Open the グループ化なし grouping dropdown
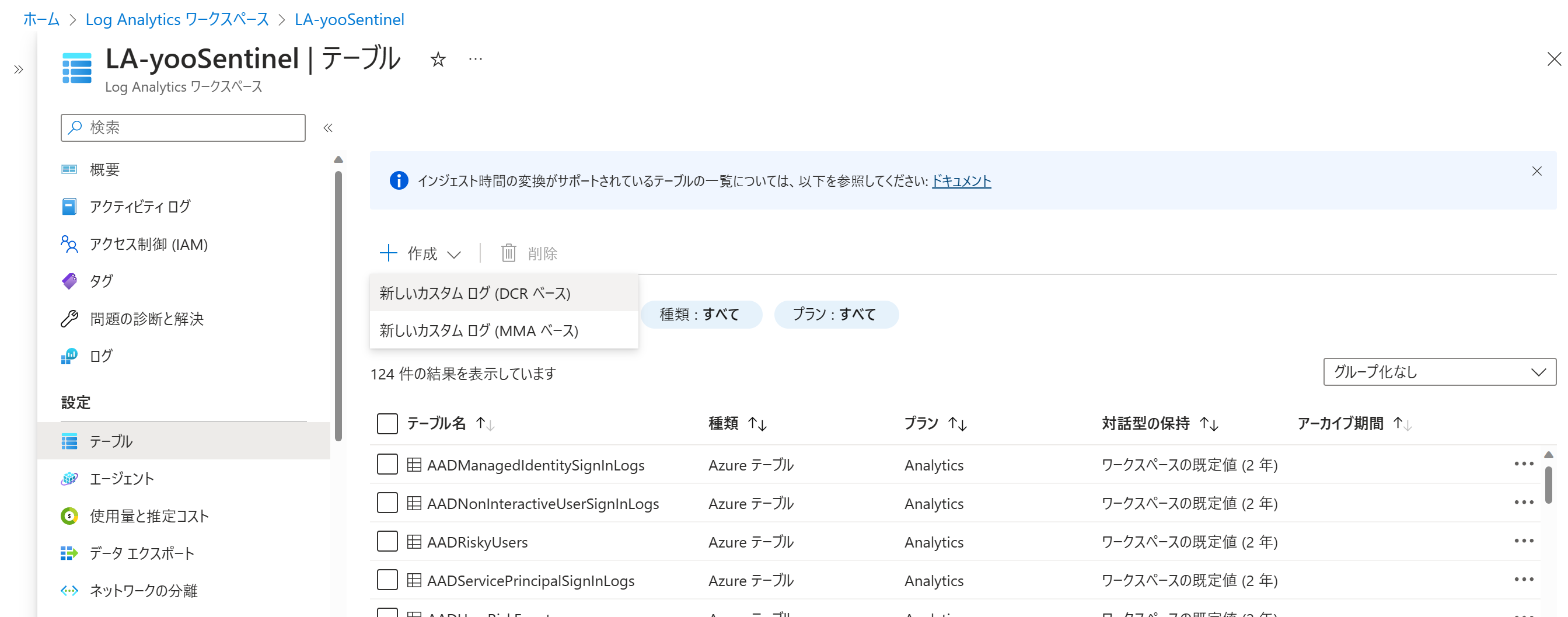This screenshot has width=1568, height=617. [1440, 371]
